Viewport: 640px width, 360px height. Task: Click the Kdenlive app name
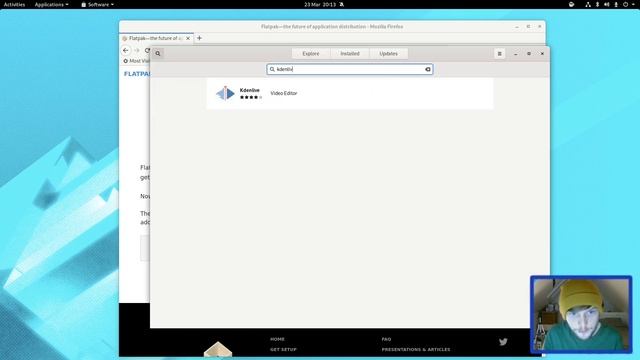[x=249, y=90]
